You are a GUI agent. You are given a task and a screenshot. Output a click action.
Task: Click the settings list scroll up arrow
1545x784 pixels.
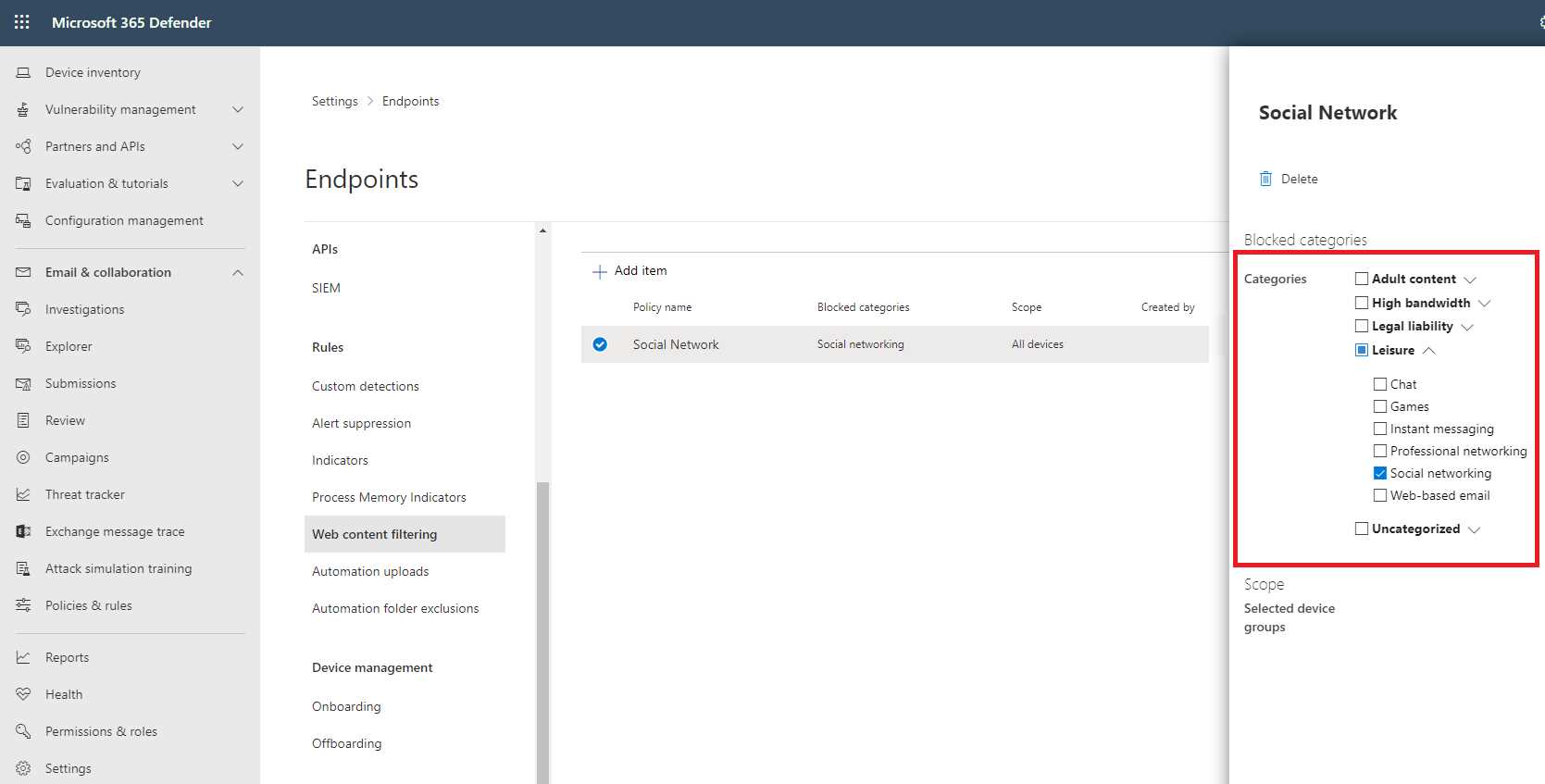(542, 230)
